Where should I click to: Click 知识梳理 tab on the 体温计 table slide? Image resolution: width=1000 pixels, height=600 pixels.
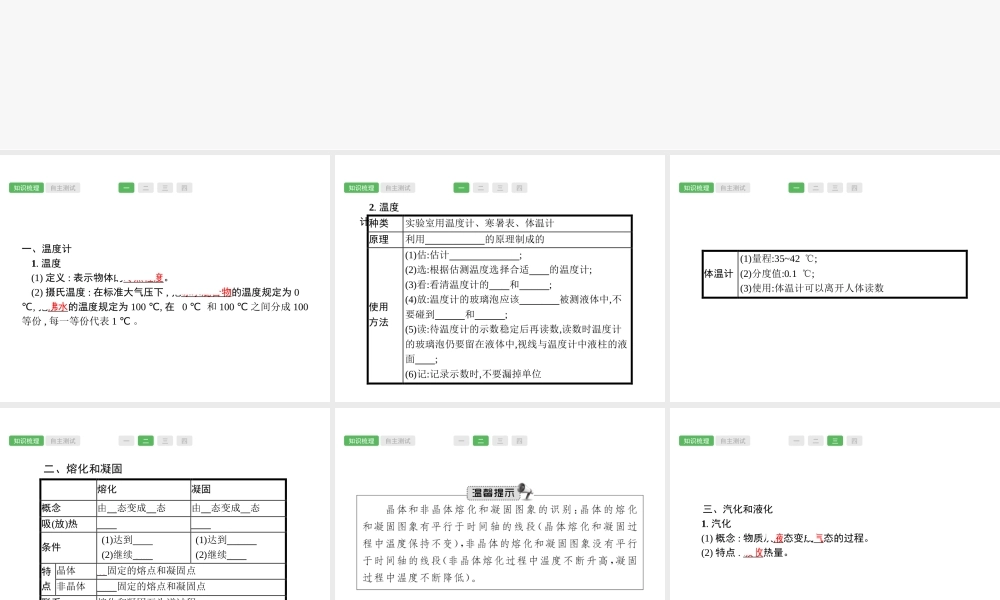pyautogui.click(x=696, y=188)
